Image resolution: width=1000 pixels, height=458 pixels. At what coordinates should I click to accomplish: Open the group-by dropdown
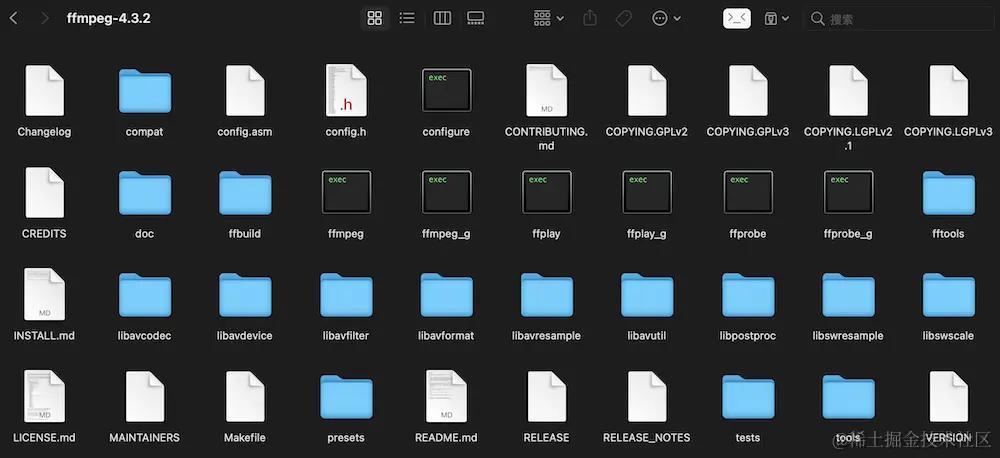(x=548, y=18)
